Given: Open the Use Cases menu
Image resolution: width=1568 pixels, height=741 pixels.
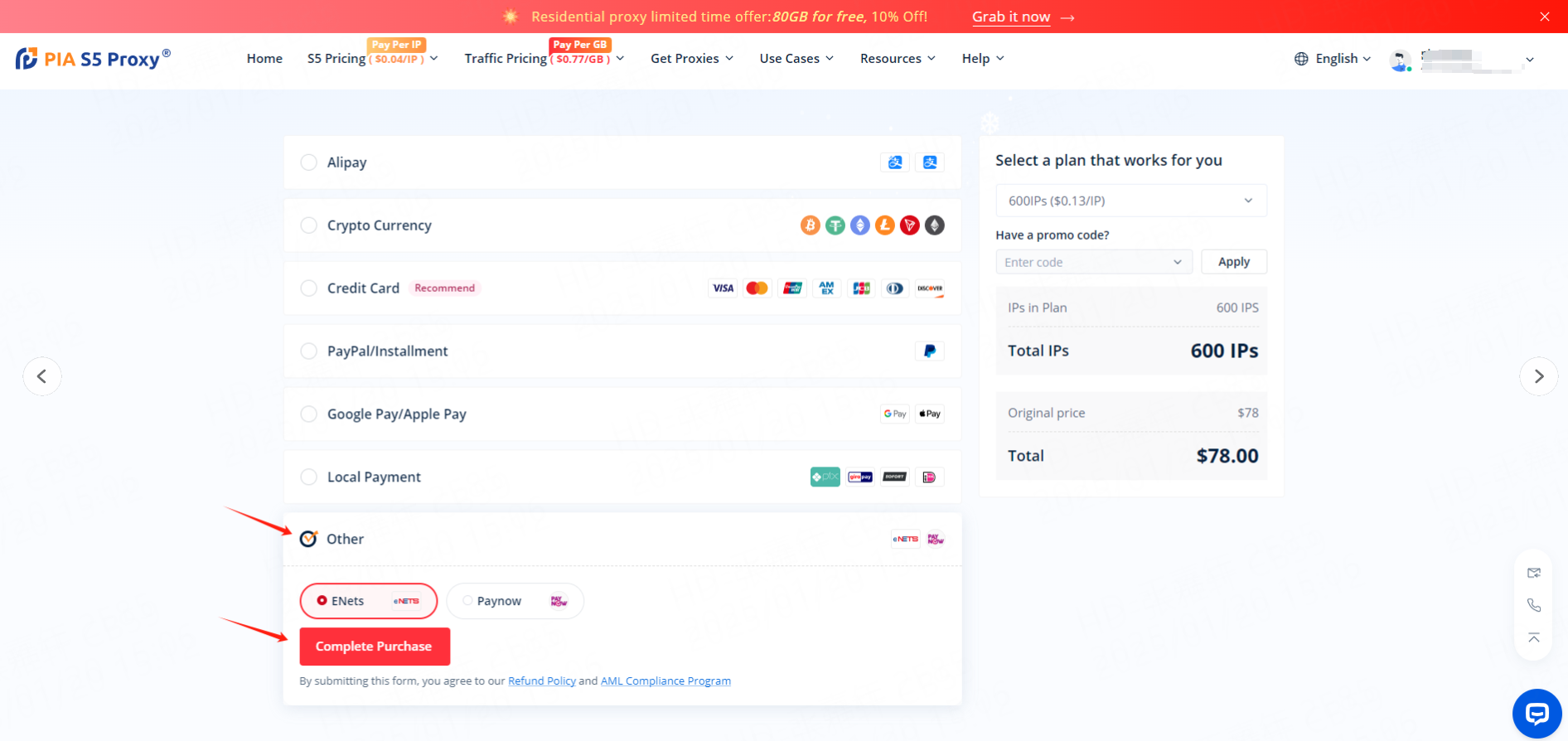Looking at the screenshot, I should coord(796,59).
